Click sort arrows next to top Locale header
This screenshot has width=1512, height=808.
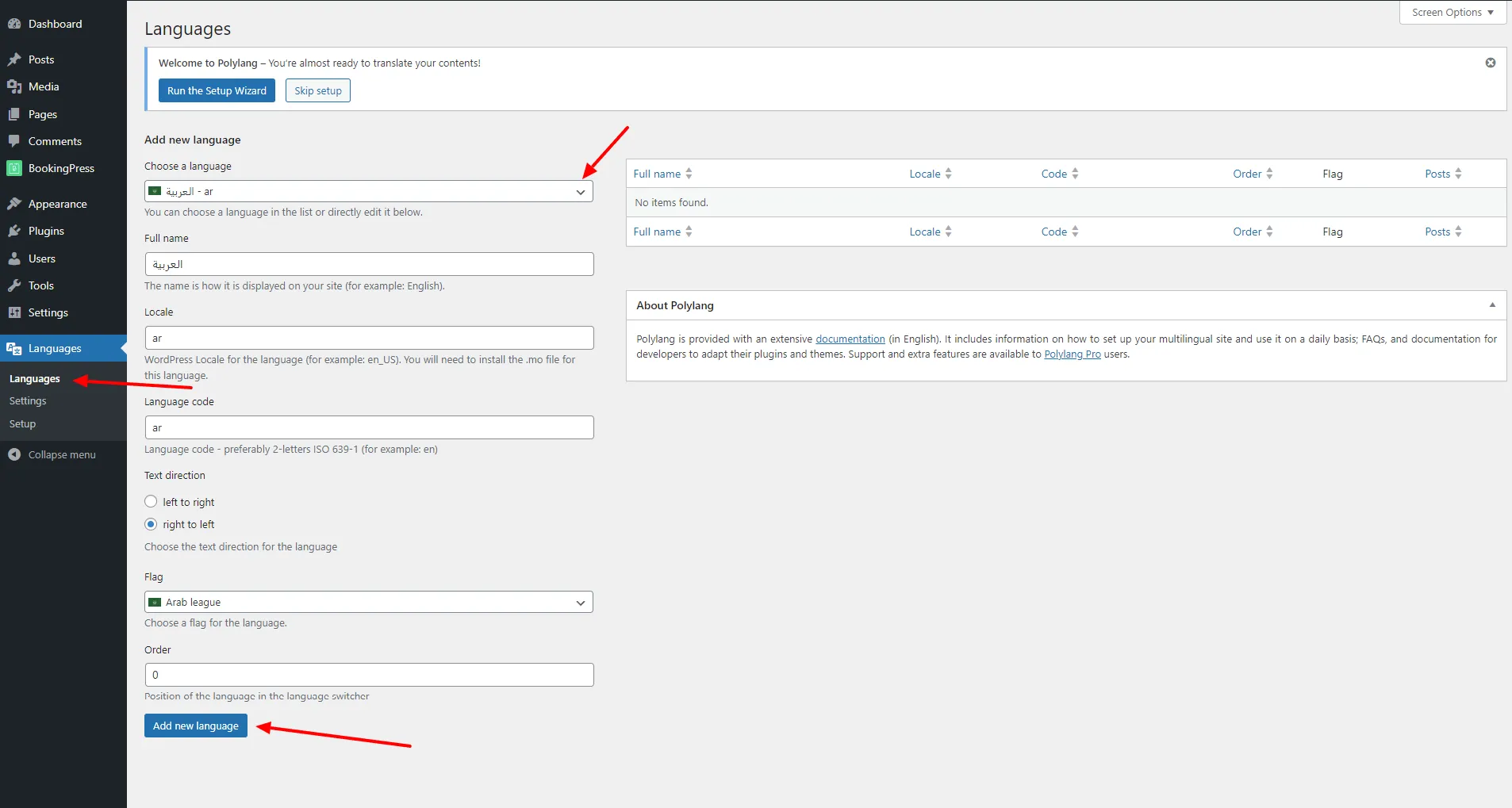(948, 174)
